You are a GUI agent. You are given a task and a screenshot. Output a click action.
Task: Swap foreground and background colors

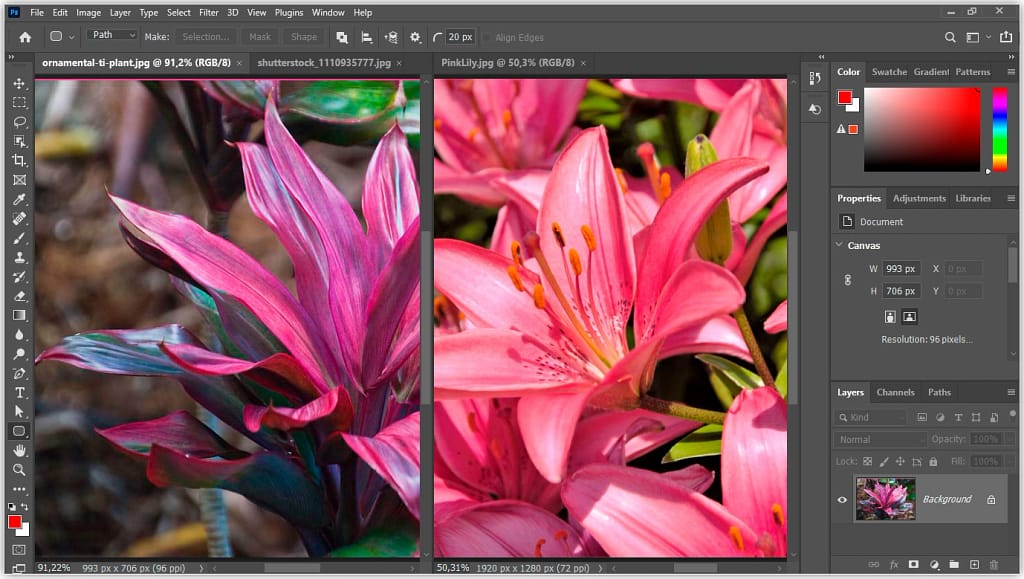click(25, 507)
